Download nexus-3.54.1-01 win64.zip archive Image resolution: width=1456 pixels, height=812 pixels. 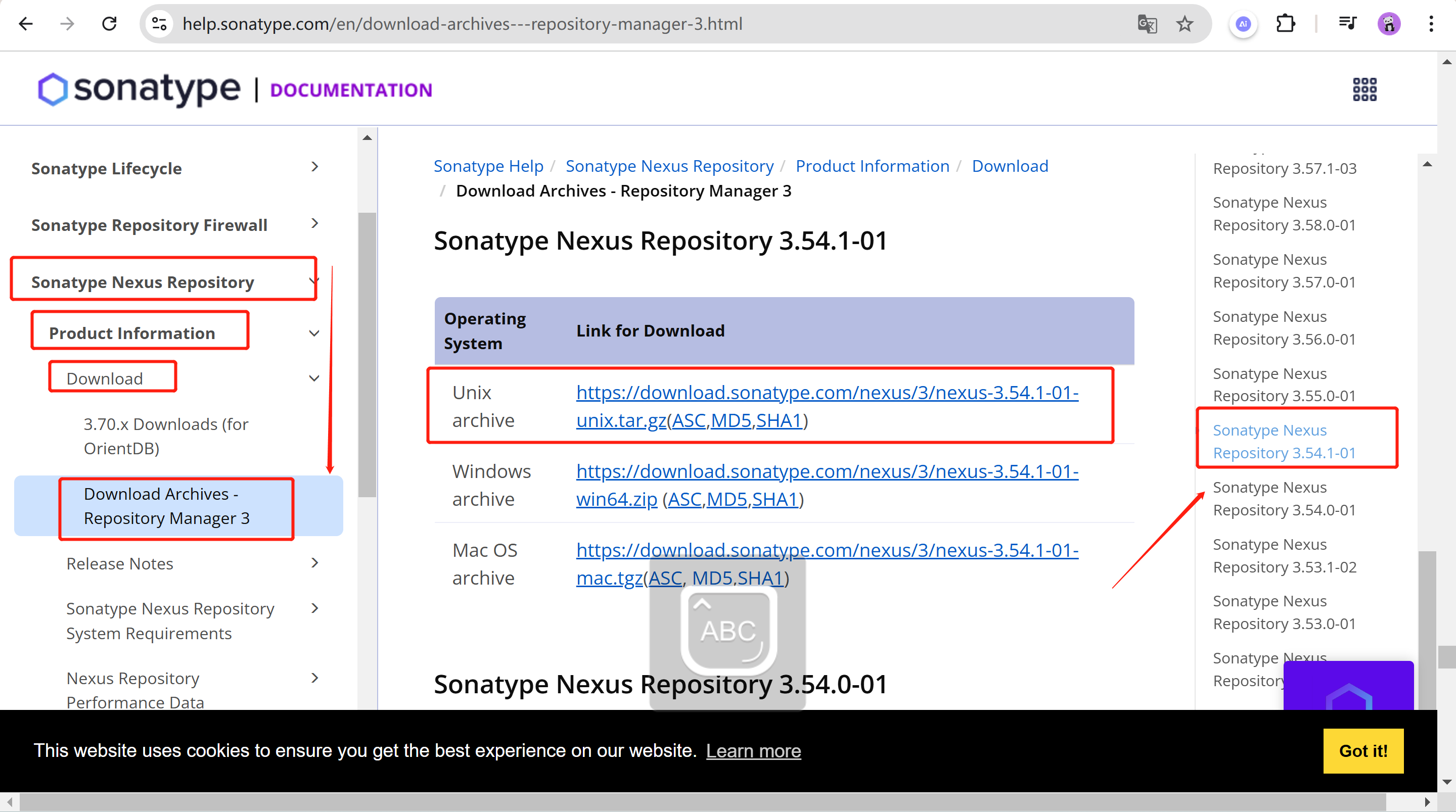click(x=828, y=471)
